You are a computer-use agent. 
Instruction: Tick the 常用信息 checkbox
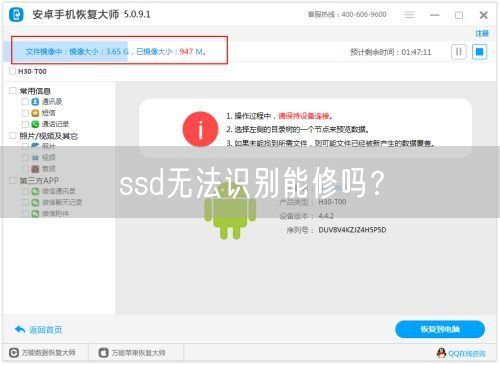pos(13,91)
